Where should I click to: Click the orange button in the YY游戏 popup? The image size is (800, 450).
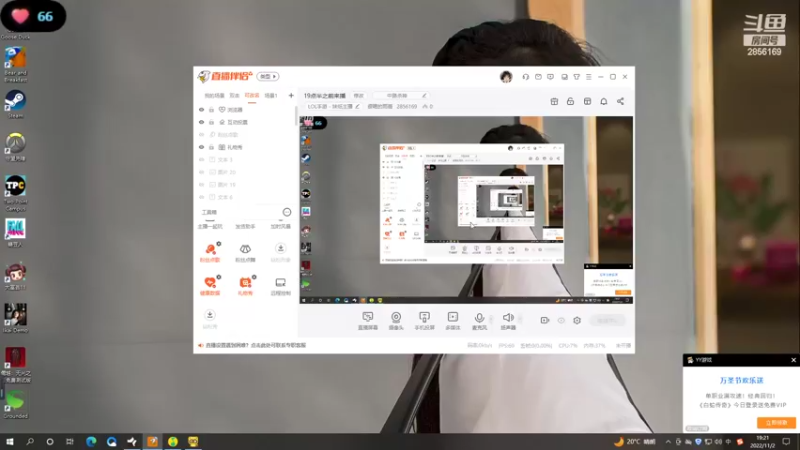[776, 422]
